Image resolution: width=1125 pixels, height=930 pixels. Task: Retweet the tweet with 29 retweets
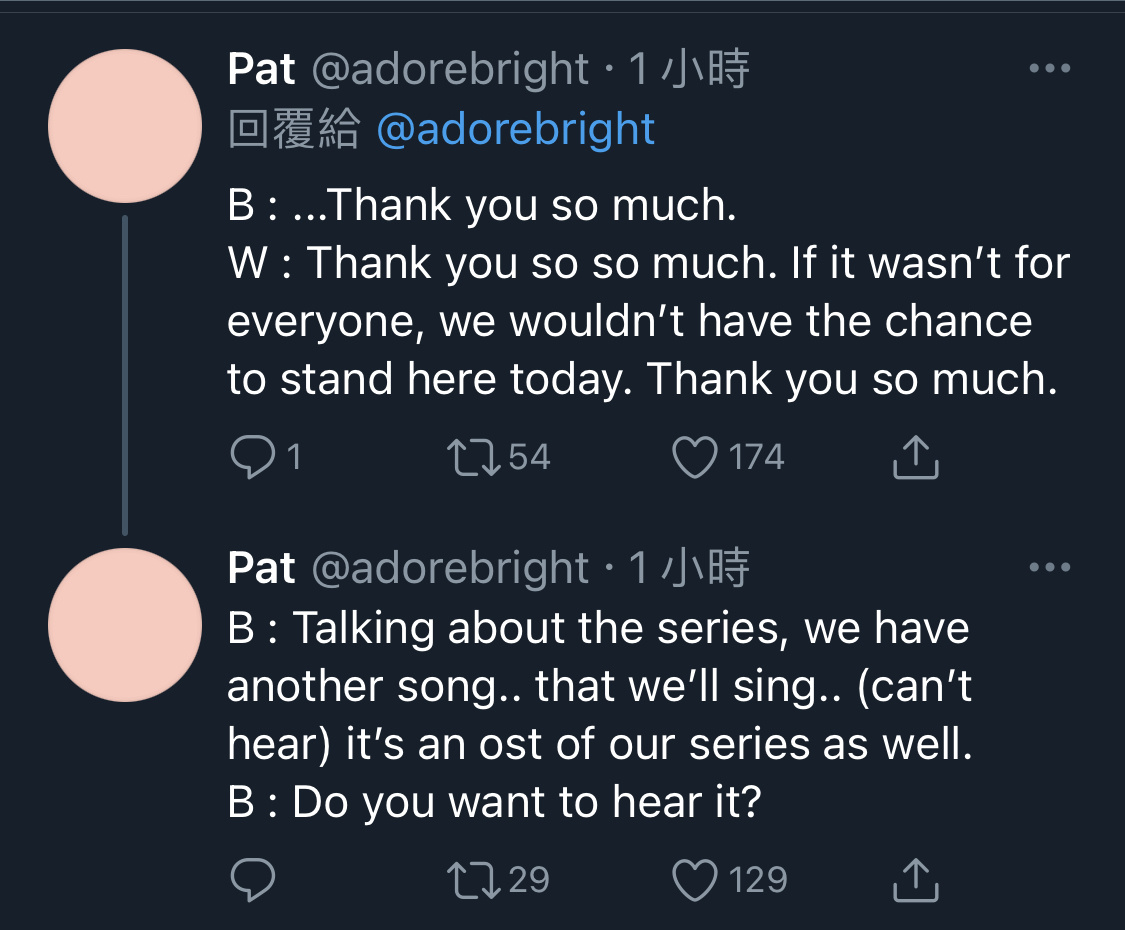tap(474, 880)
